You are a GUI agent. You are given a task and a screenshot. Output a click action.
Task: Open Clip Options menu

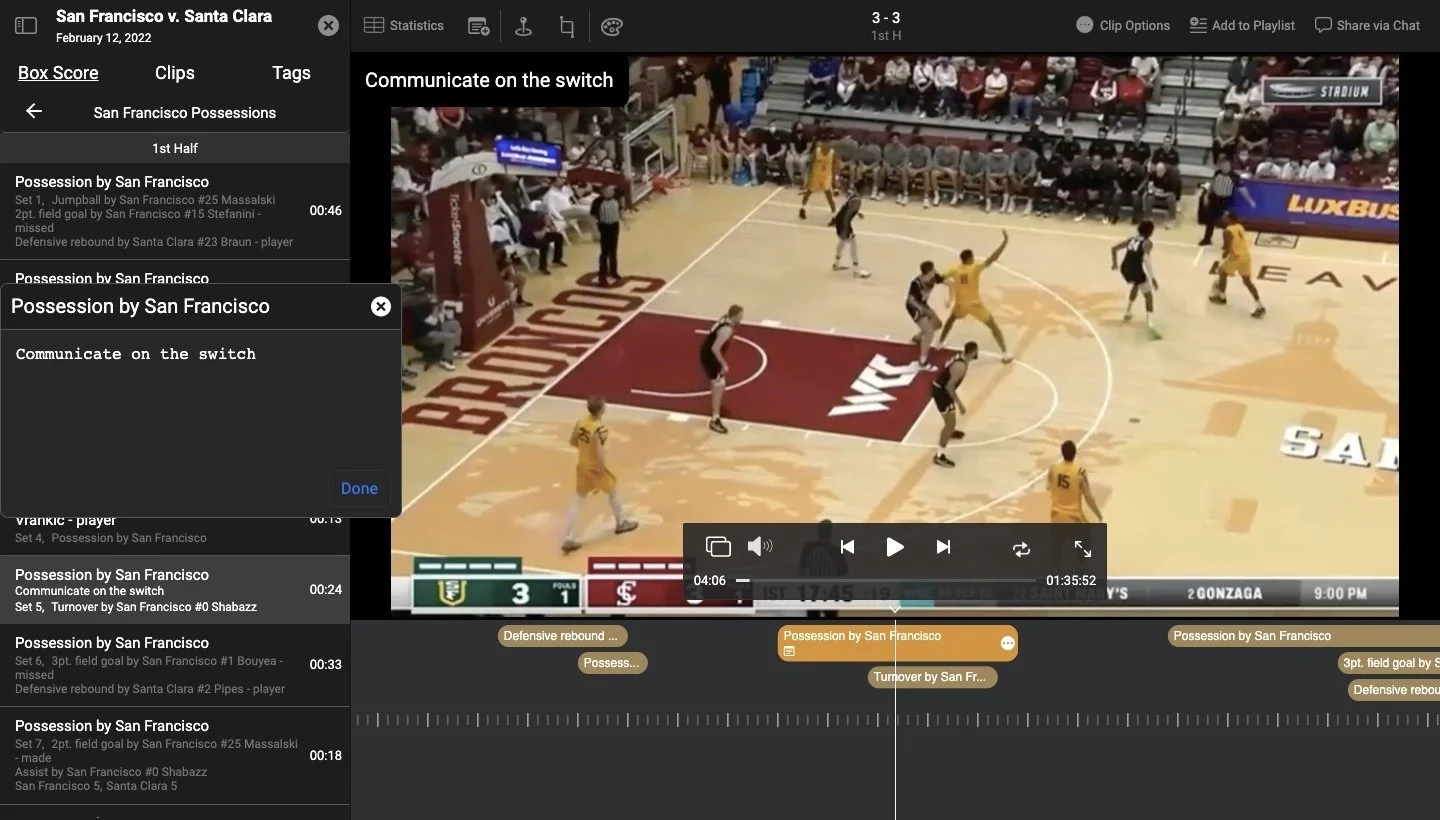point(1123,26)
